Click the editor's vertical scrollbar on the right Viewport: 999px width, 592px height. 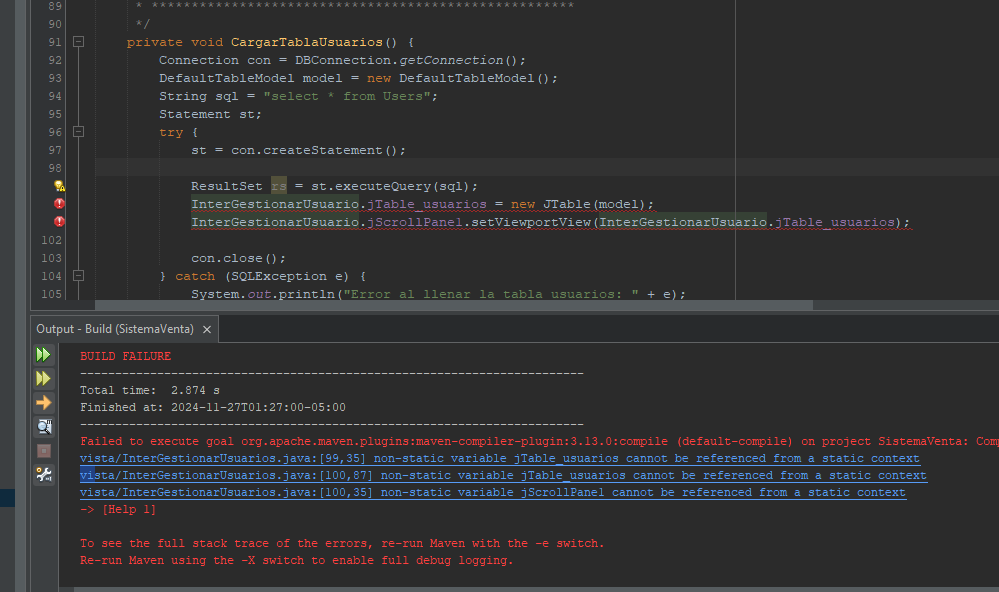pyautogui.click(x=994, y=150)
